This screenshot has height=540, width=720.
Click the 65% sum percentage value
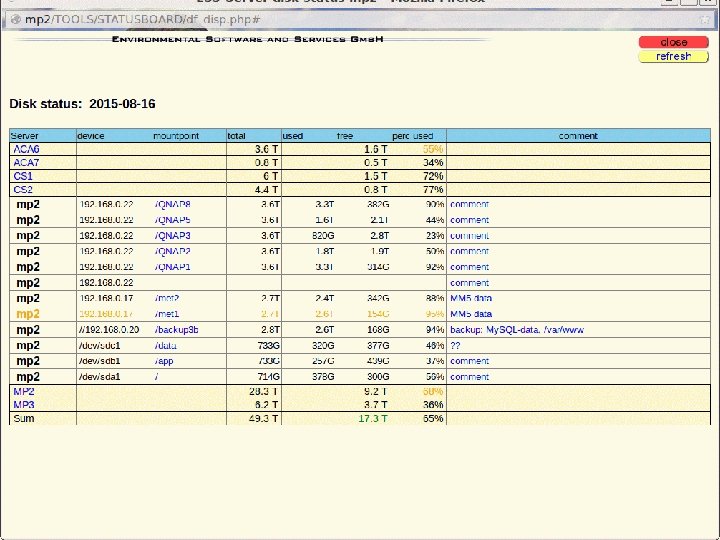[433, 418]
